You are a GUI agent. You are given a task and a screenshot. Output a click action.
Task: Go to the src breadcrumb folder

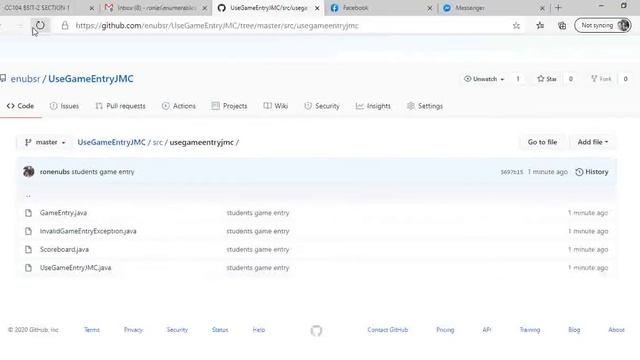(158, 142)
